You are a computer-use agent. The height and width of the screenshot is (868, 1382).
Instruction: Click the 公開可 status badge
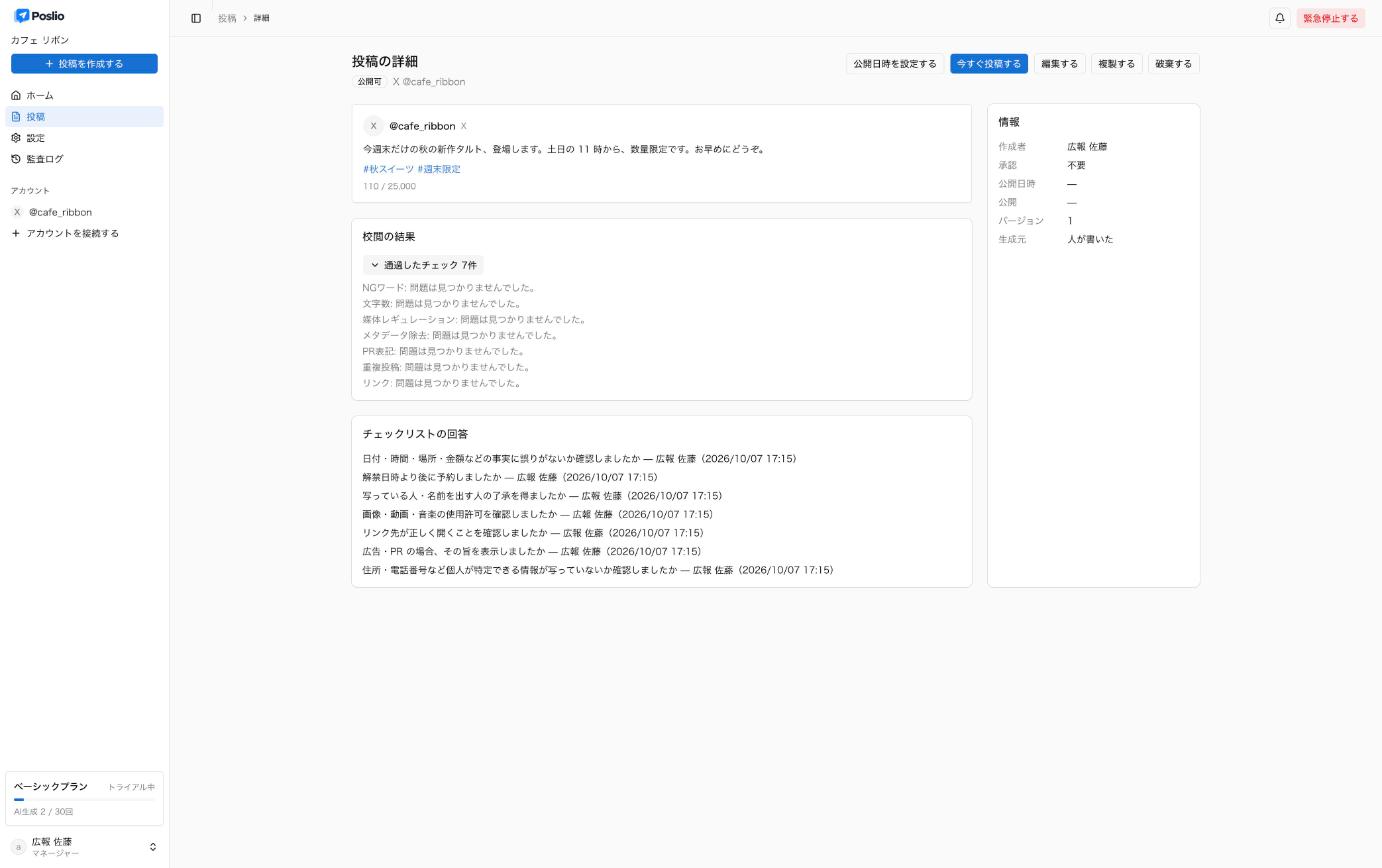click(x=370, y=82)
